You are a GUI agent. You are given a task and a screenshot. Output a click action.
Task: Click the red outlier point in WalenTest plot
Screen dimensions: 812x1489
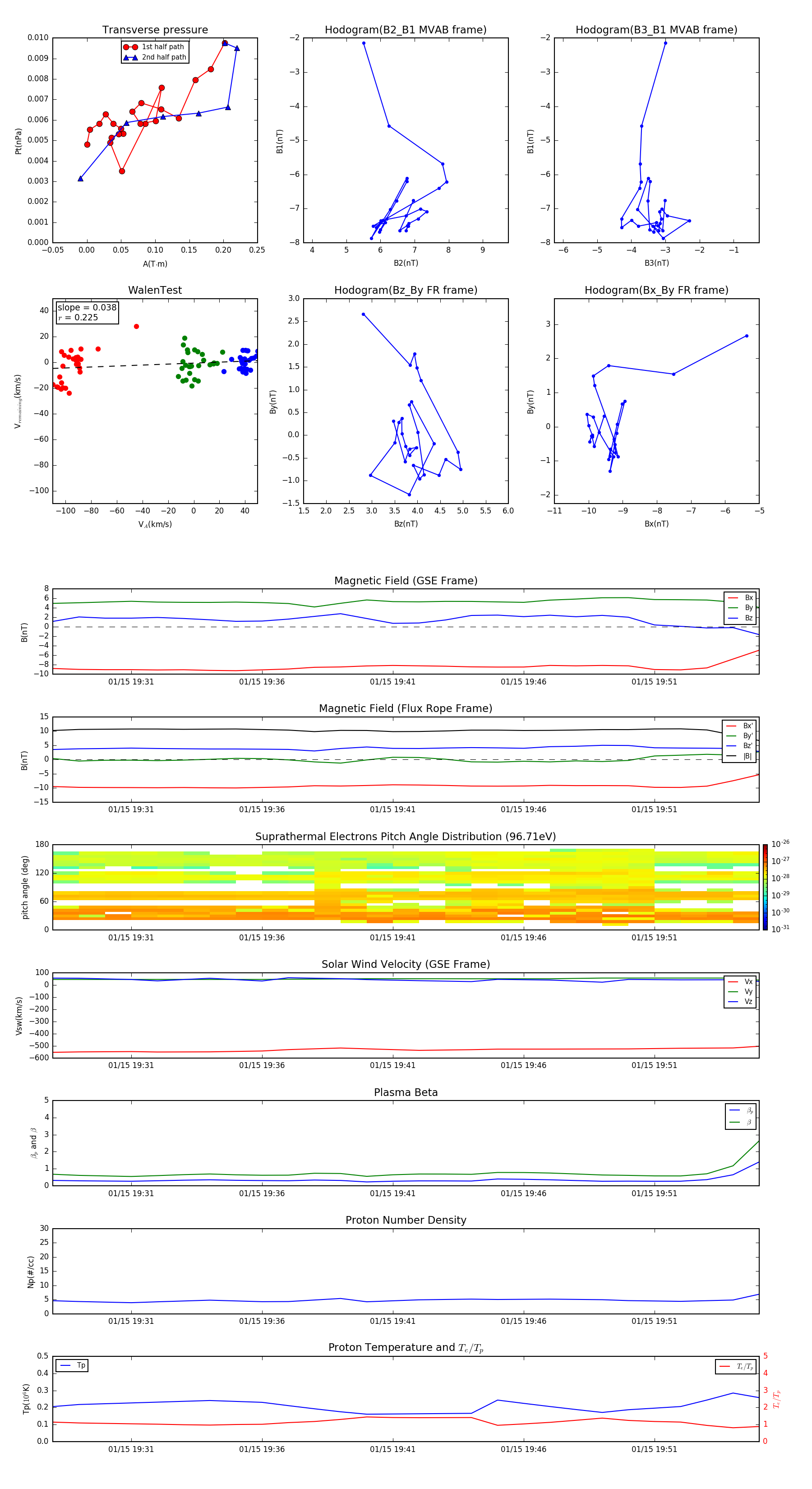(136, 327)
